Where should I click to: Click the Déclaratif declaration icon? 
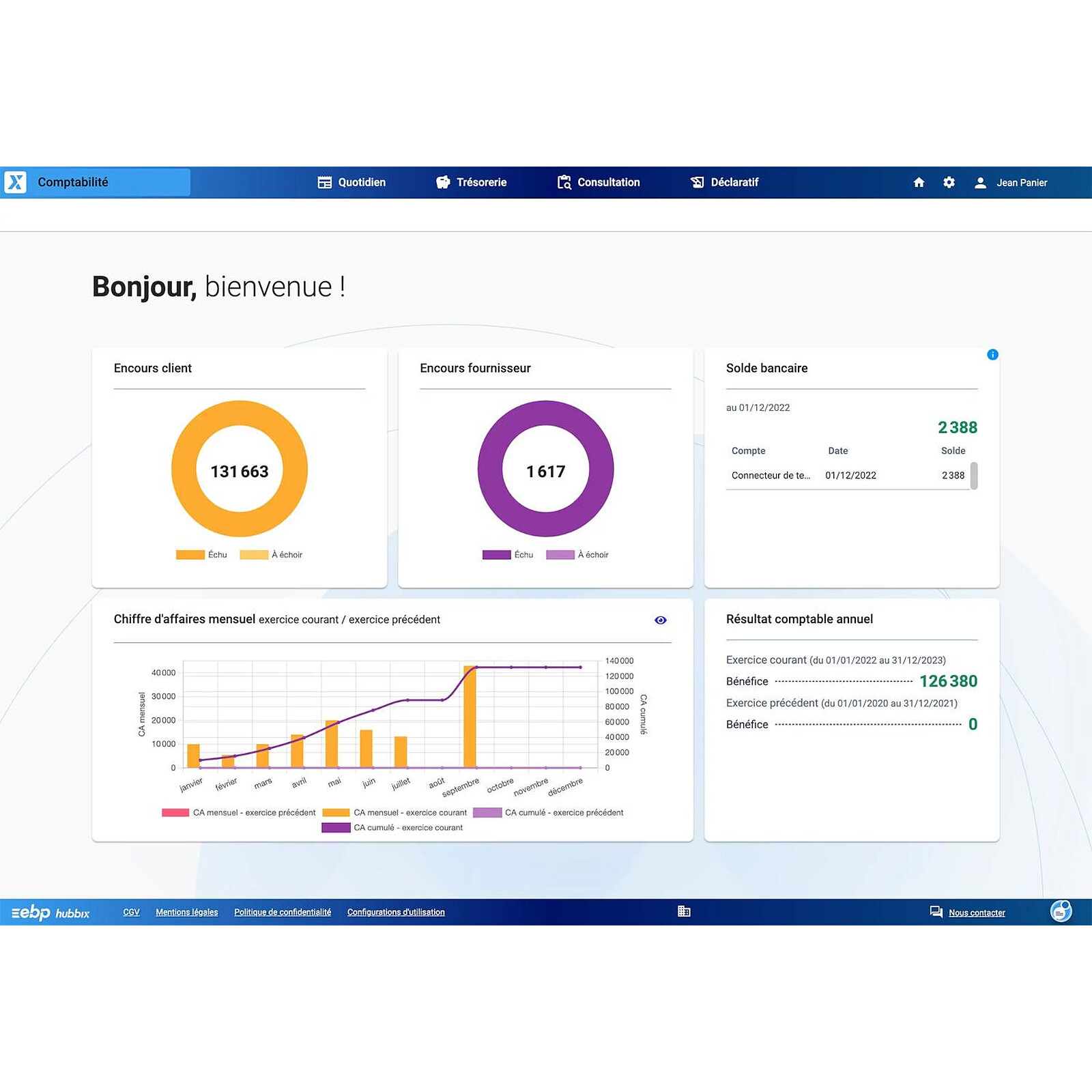(x=698, y=182)
